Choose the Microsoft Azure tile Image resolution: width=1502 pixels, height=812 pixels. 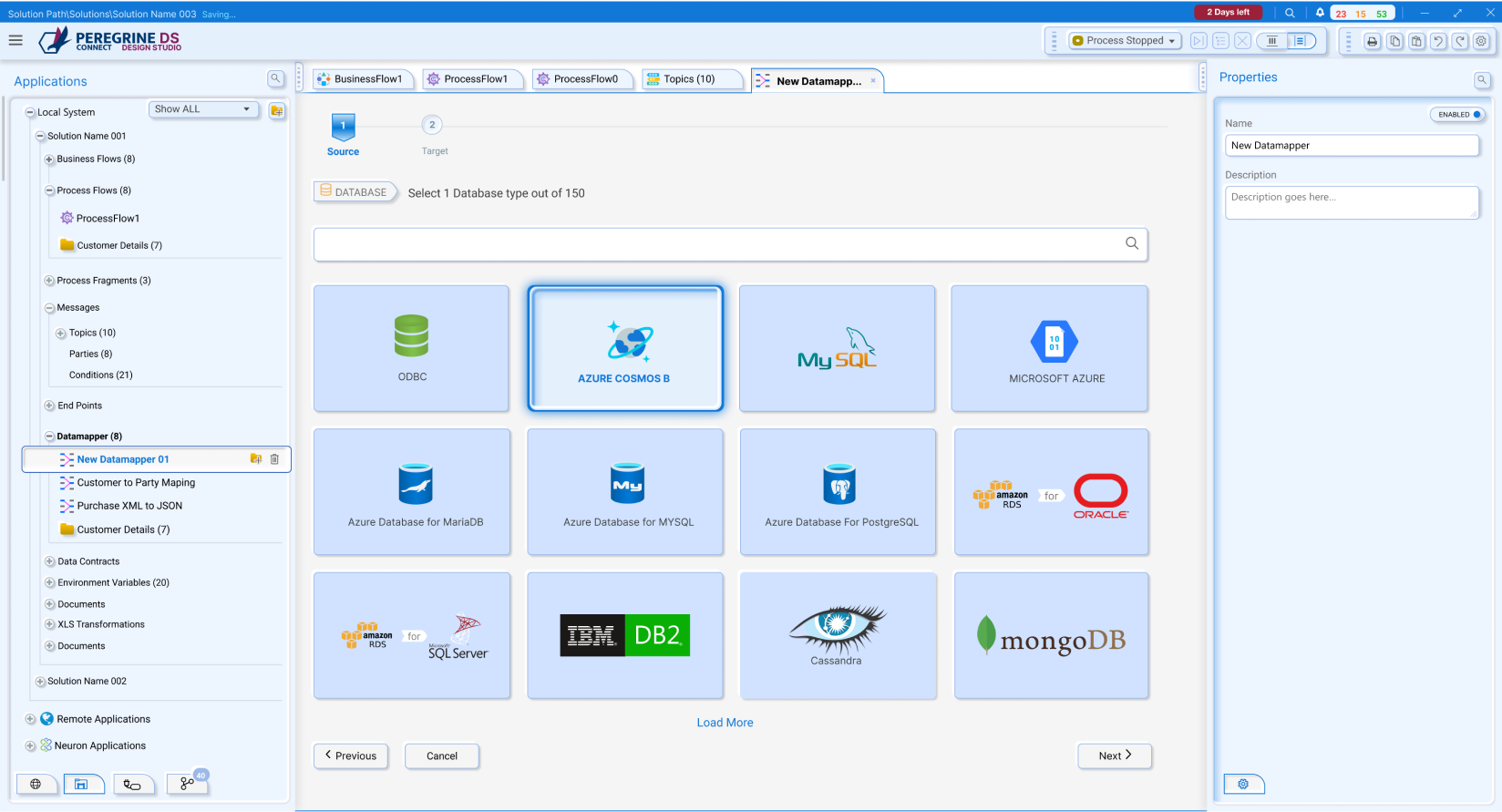(1049, 348)
